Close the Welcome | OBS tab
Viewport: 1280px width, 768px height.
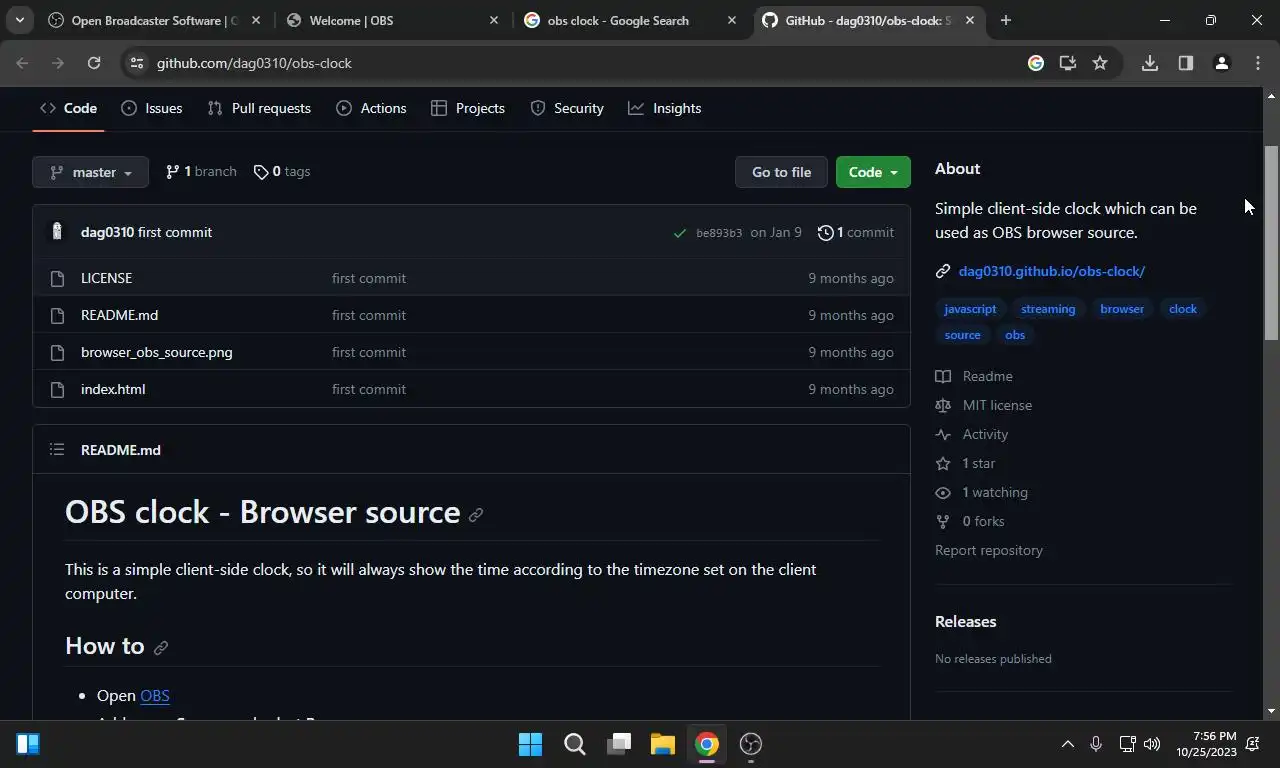[x=494, y=20]
